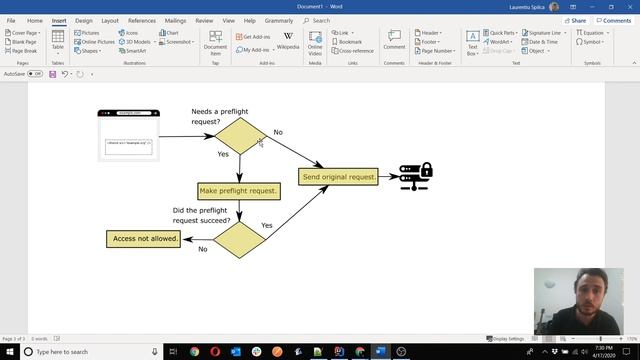Open the Windows Start menu
640x360 pixels.
[10, 351]
